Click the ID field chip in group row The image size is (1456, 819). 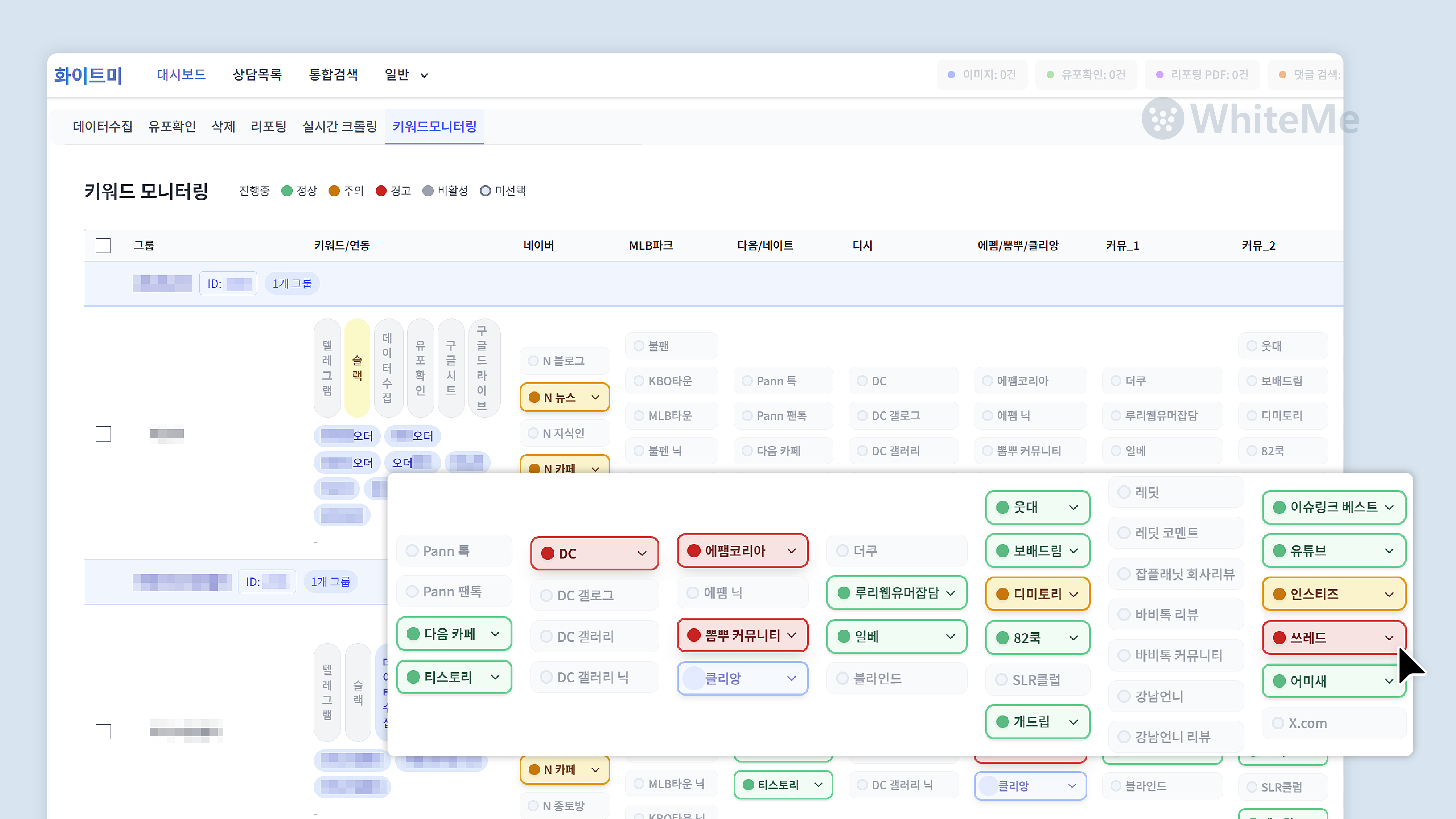click(x=228, y=283)
